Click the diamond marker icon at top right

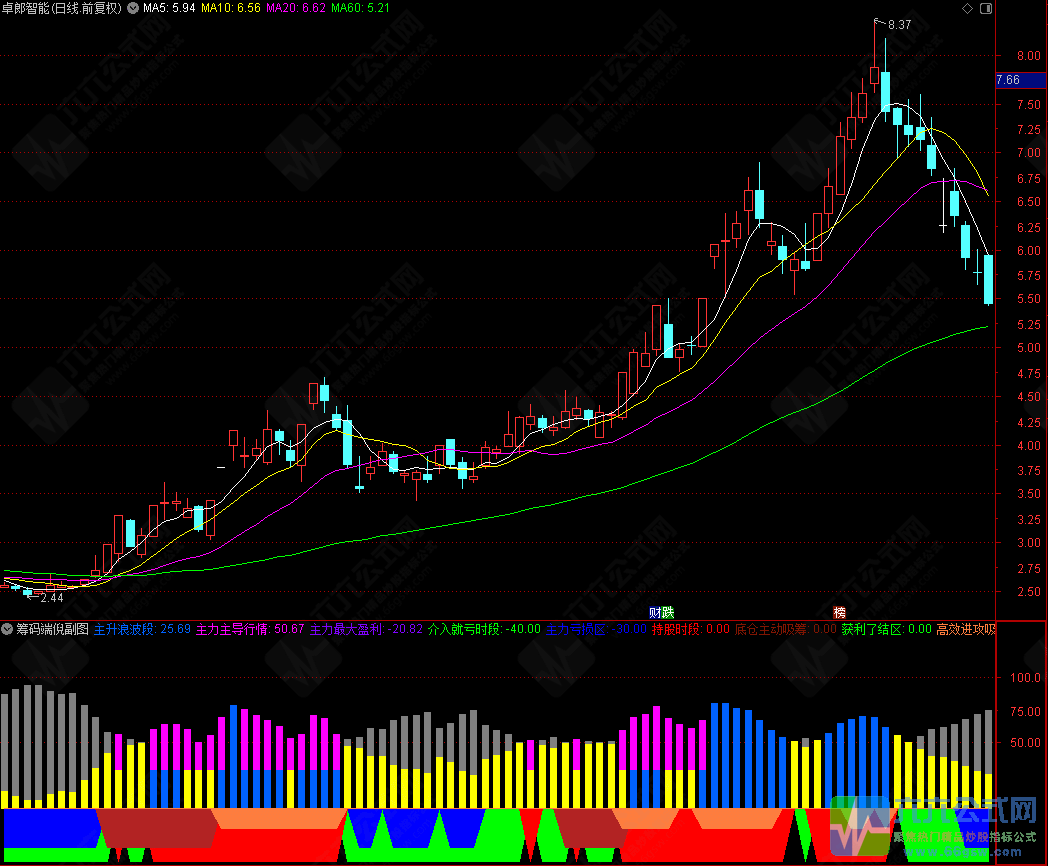tap(967, 8)
